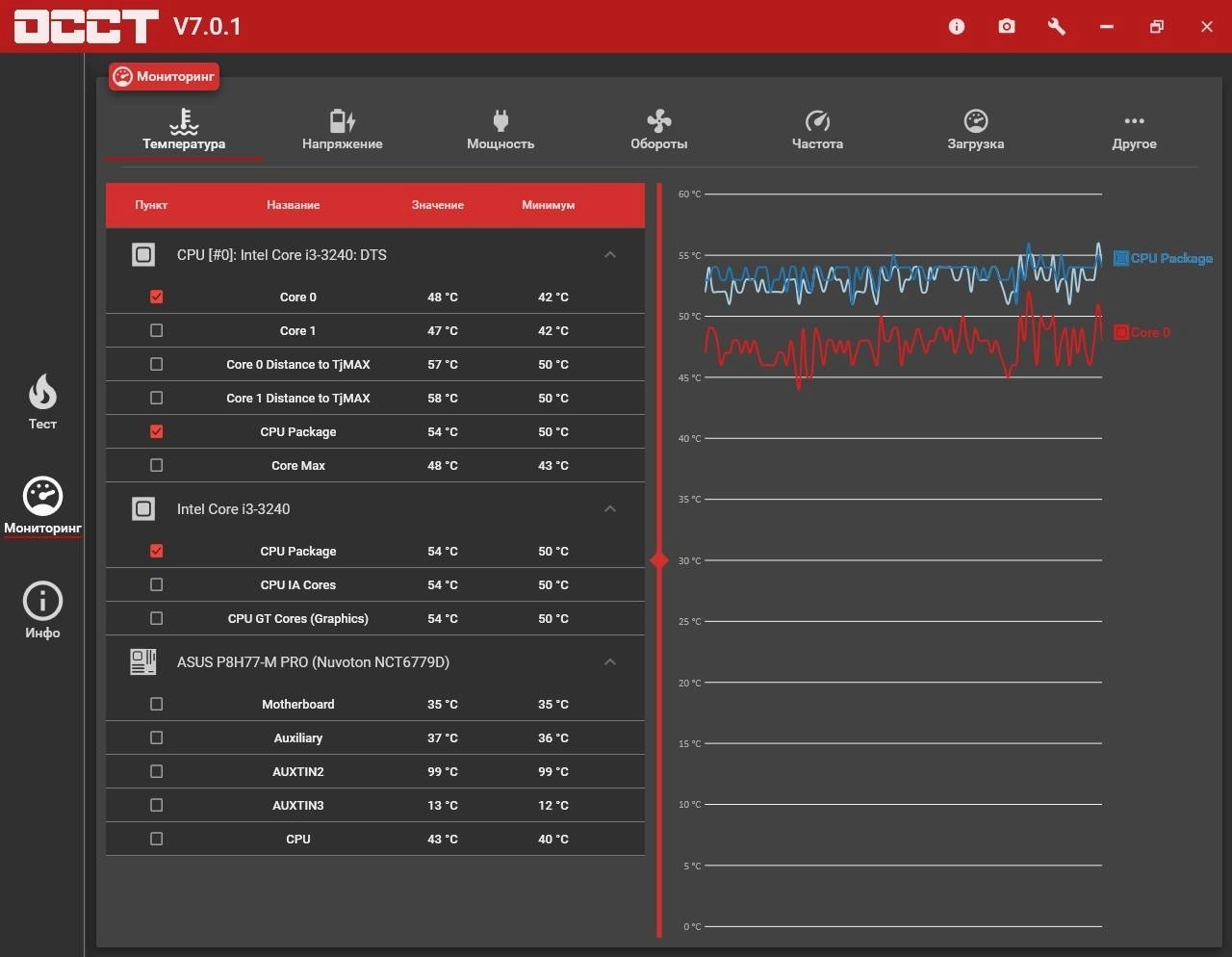The image size is (1232, 957).
Task: Click the AUXTIN2 value 99 °C
Action: pos(443,771)
